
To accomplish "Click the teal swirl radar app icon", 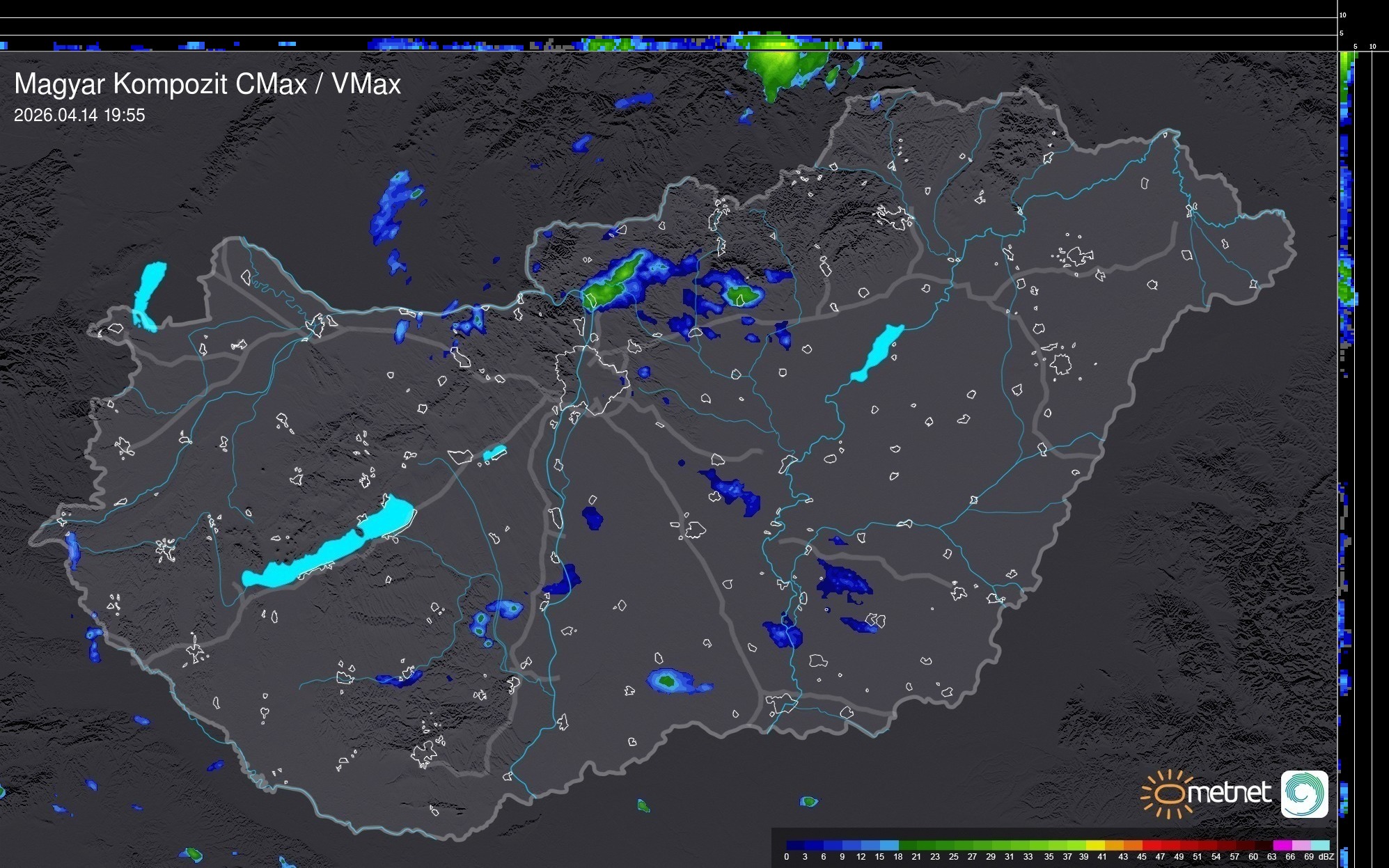I will tap(1304, 794).
